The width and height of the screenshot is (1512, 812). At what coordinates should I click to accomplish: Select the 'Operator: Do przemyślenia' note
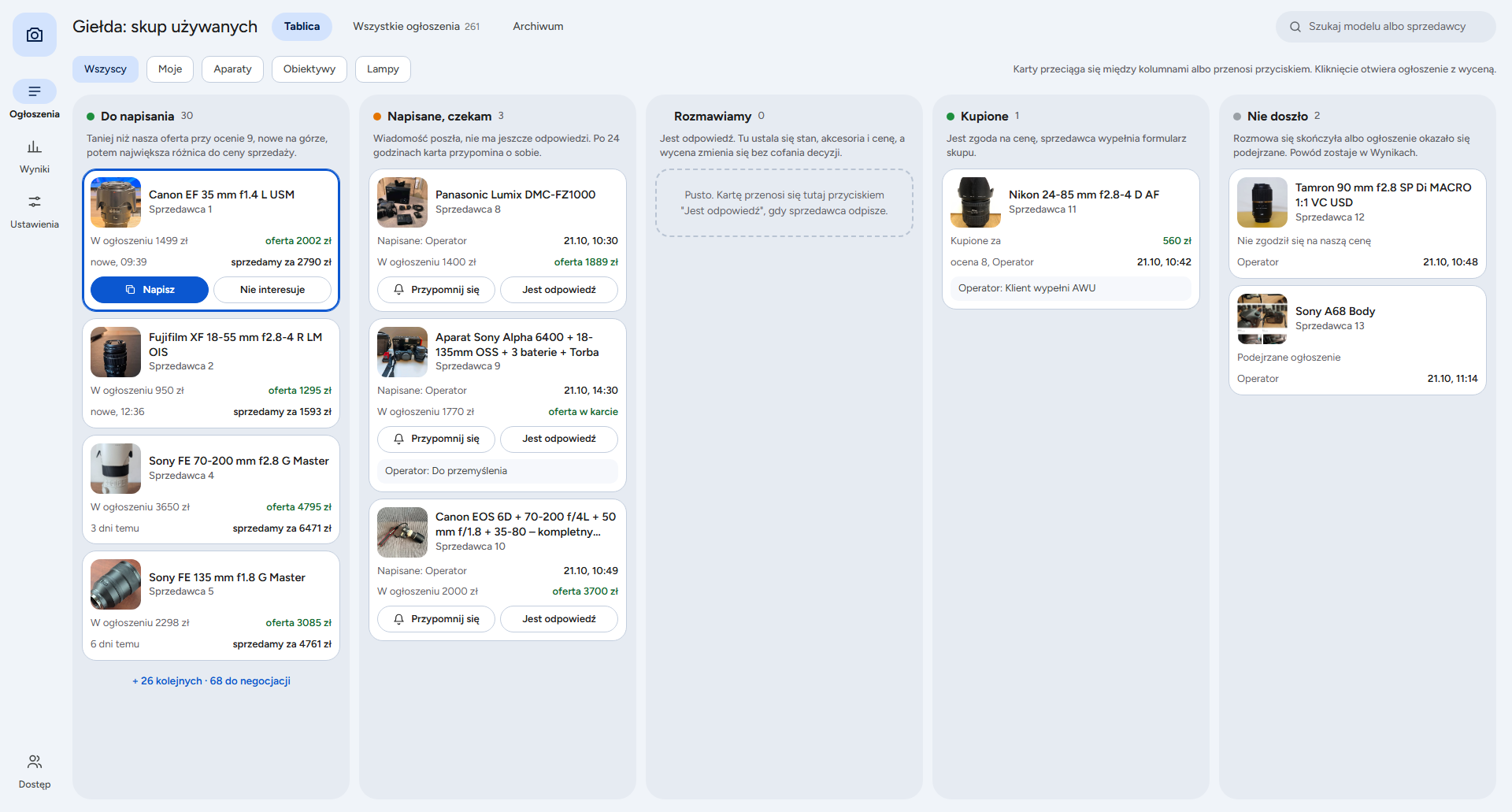498,471
